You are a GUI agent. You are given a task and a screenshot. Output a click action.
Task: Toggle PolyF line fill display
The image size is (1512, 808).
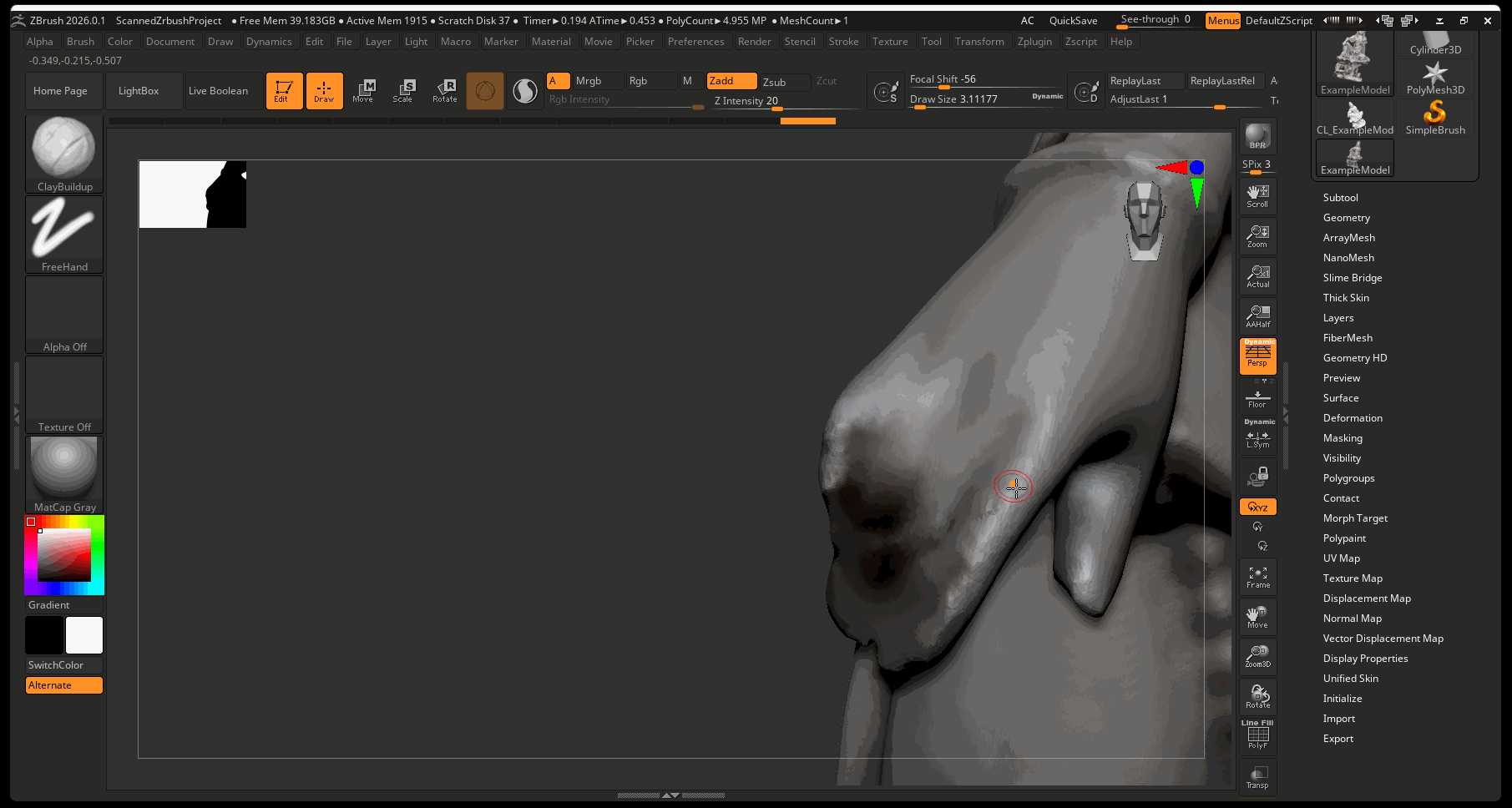pos(1257,736)
